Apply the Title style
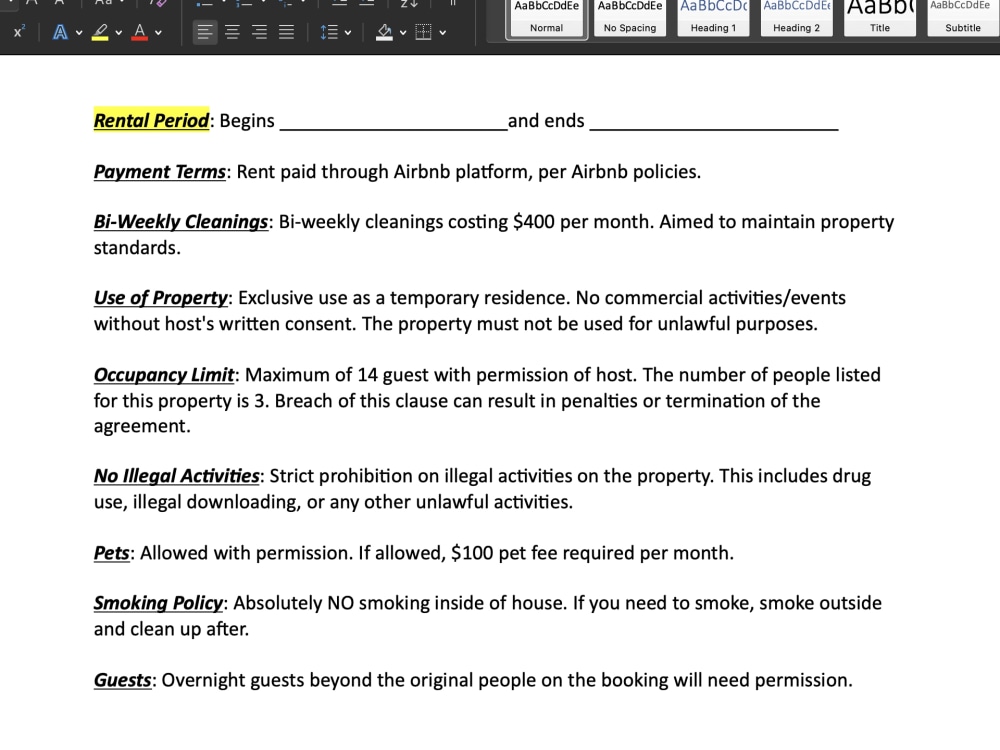The image size is (1000, 750). coord(880,18)
